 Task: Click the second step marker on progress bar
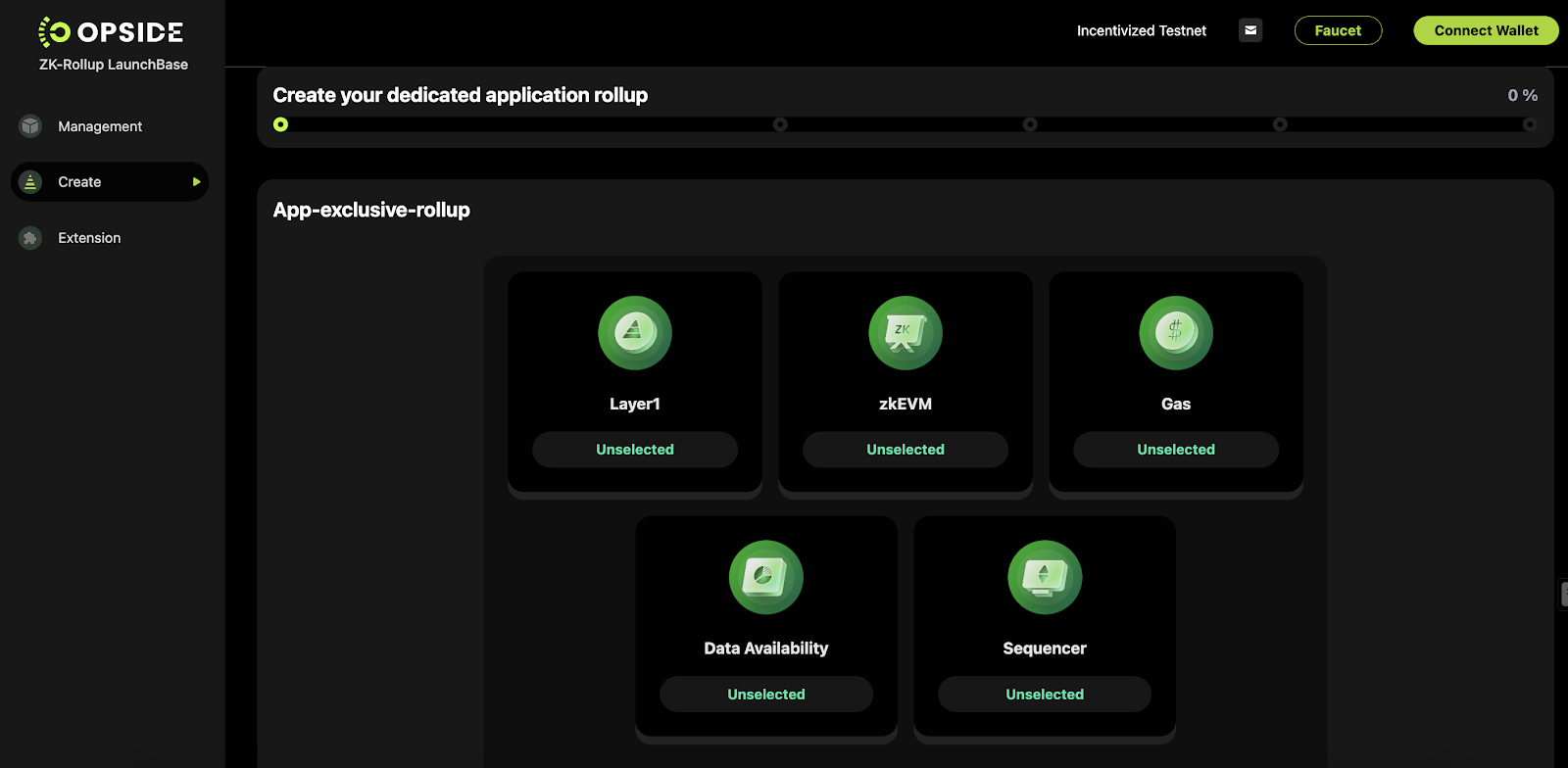pos(780,124)
